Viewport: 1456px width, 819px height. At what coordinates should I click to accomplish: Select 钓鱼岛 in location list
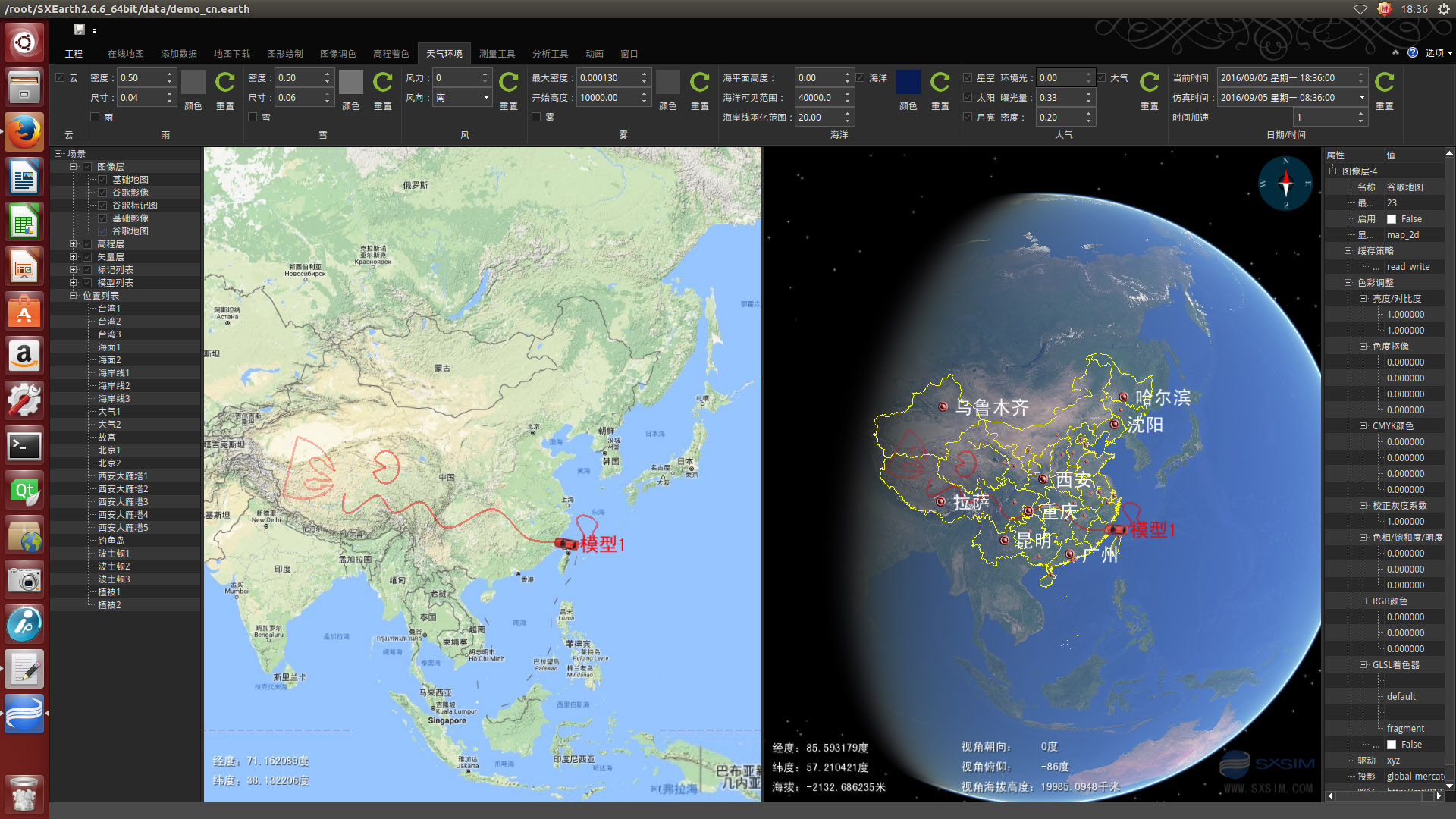point(111,541)
